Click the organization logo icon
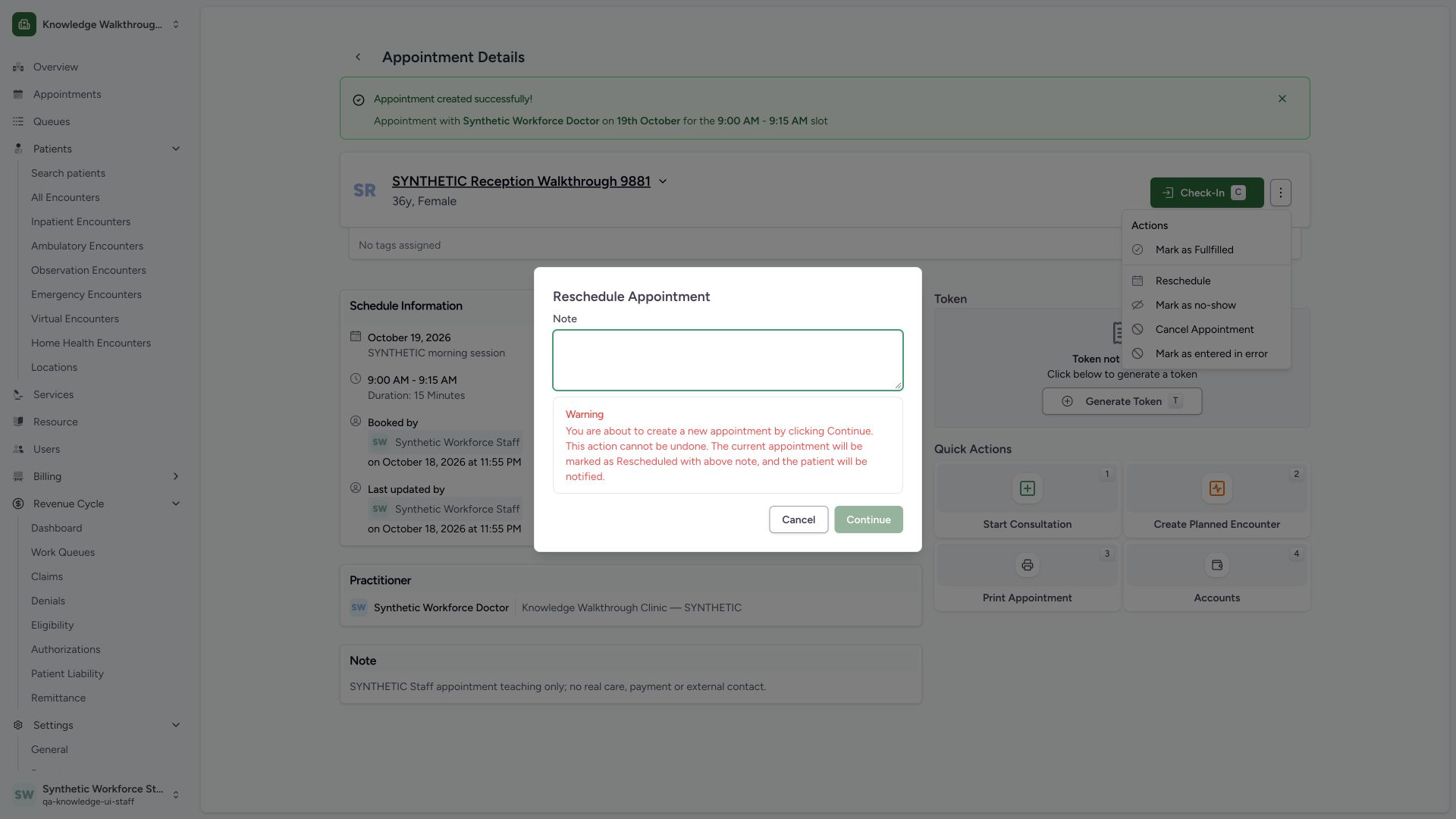 24,24
